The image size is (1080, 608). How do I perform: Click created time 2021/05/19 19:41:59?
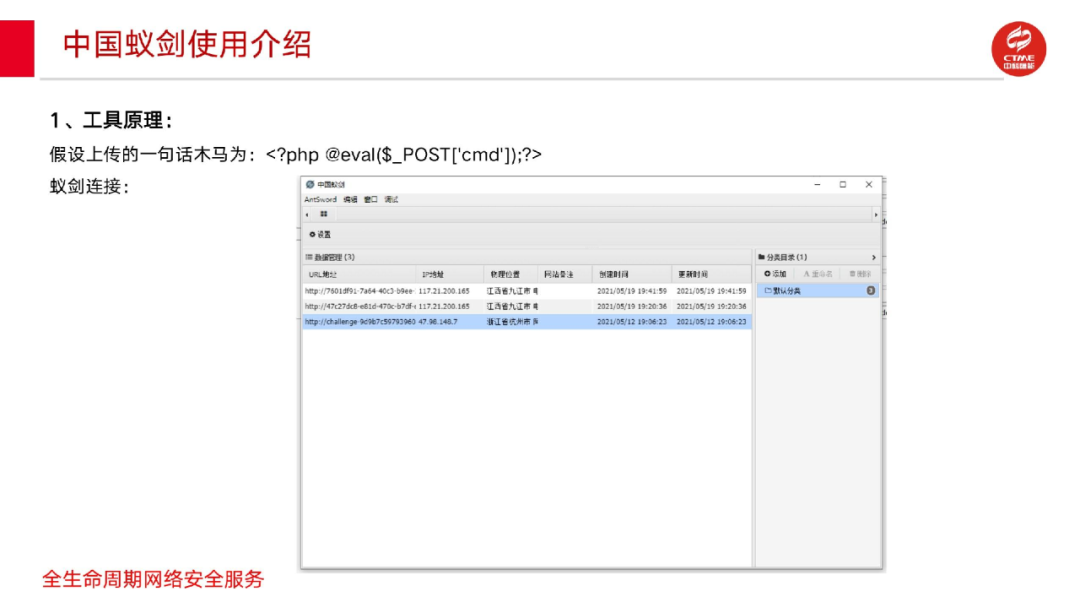(632, 291)
